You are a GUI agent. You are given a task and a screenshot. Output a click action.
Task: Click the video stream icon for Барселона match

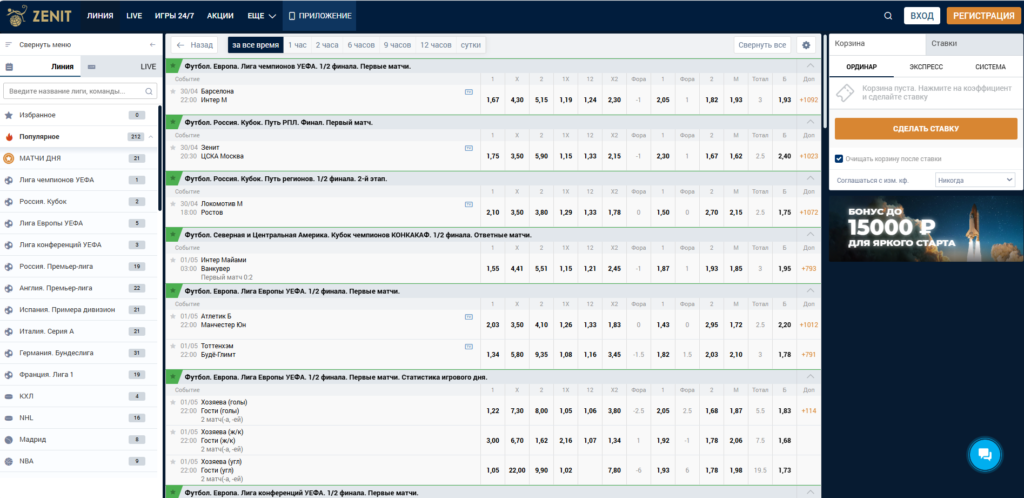pyautogui.click(x=468, y=92)
